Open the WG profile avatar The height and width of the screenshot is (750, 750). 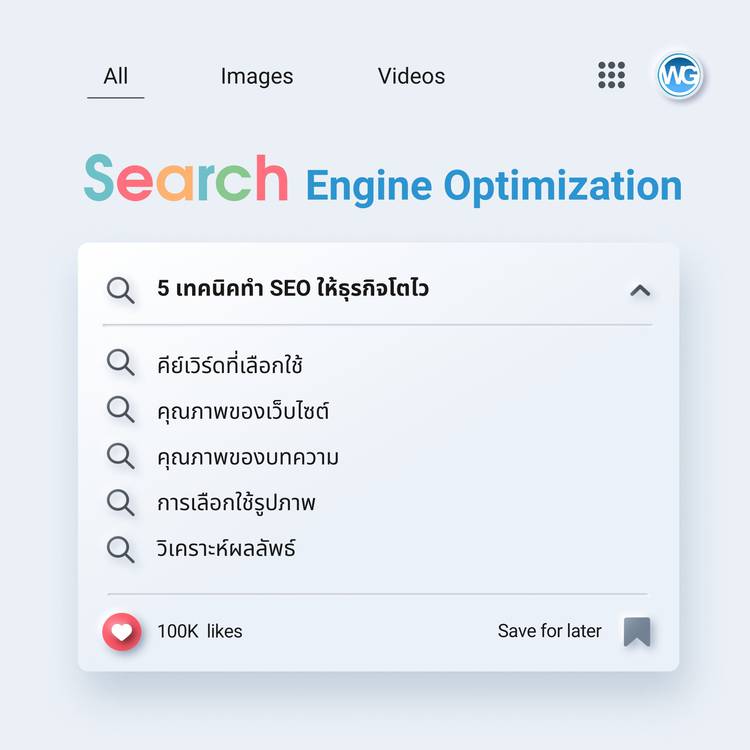[x=680, y=75]
